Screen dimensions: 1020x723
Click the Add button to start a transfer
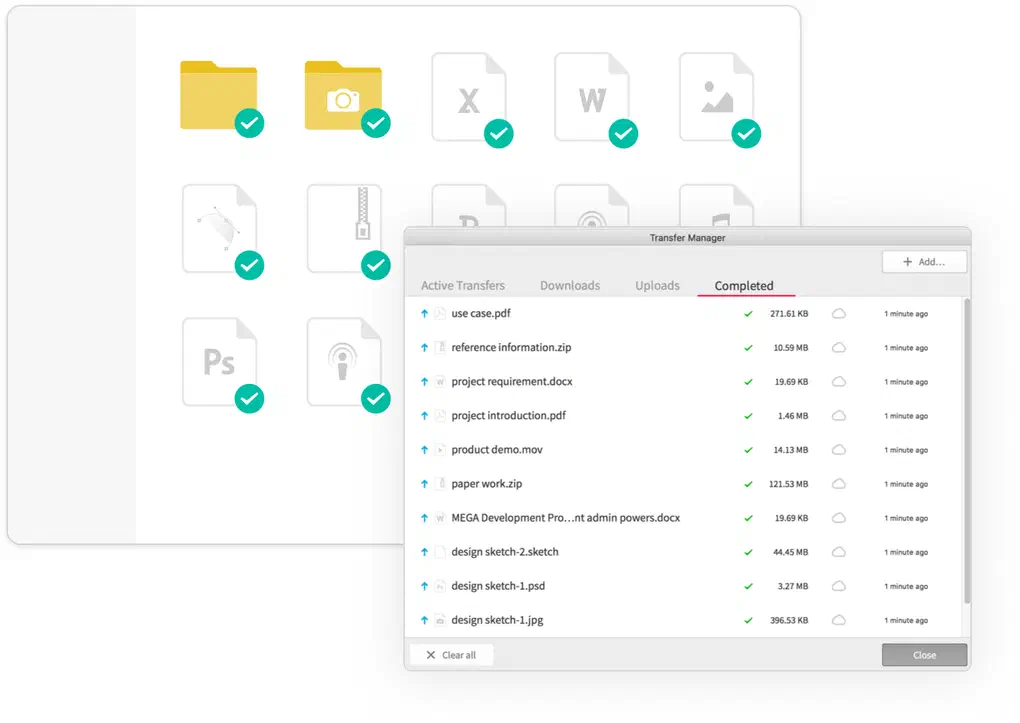tap(924, 261)
